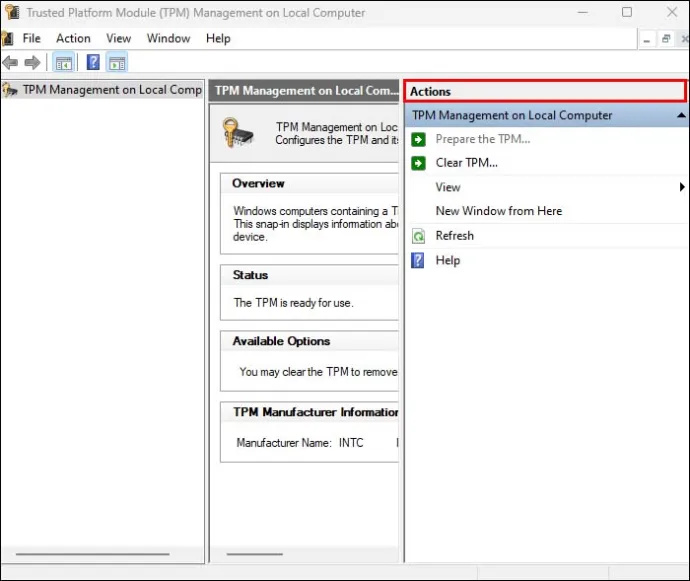690x581 pixels.
Task: Click 'You may clear the TPM to remove' text
Action: pos(318,372)
